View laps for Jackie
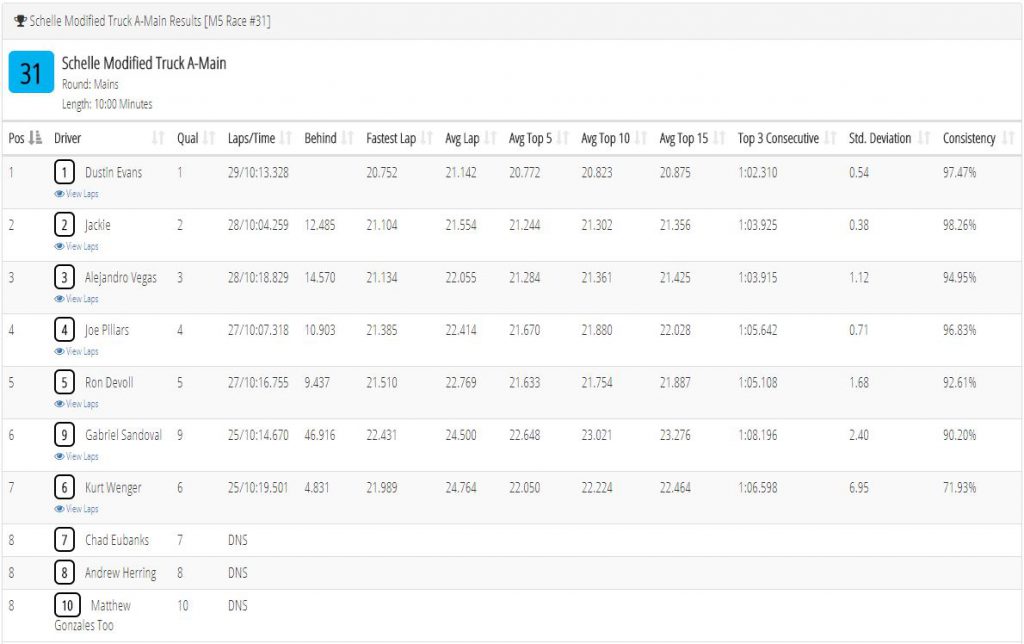1024x644 pixels. [x=76, y=246]
